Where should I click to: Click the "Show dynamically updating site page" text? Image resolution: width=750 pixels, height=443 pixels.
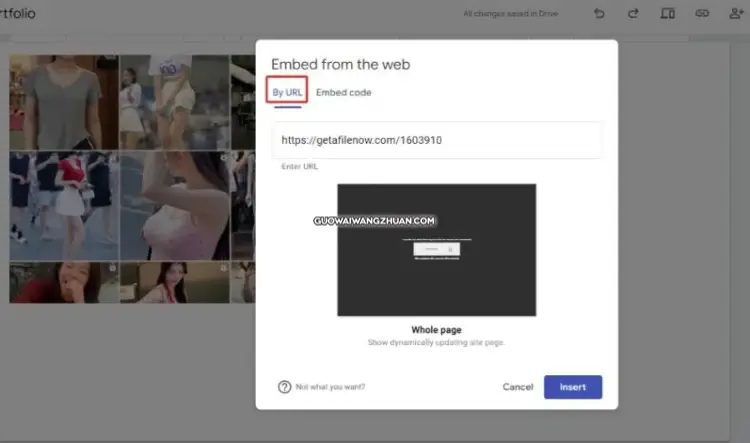pyautogui.click(x=436, y=343)
